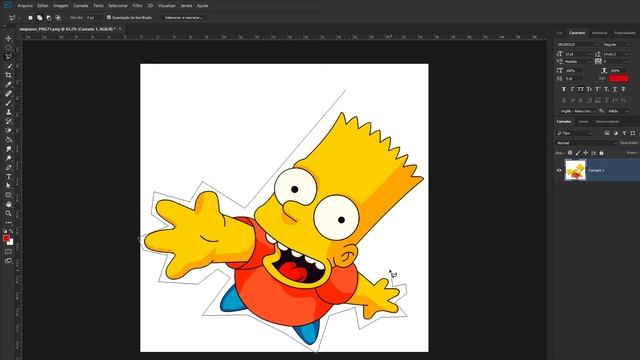Select the Path Selection tool
This screenshot has height=360, width=640.
[8, 186]
